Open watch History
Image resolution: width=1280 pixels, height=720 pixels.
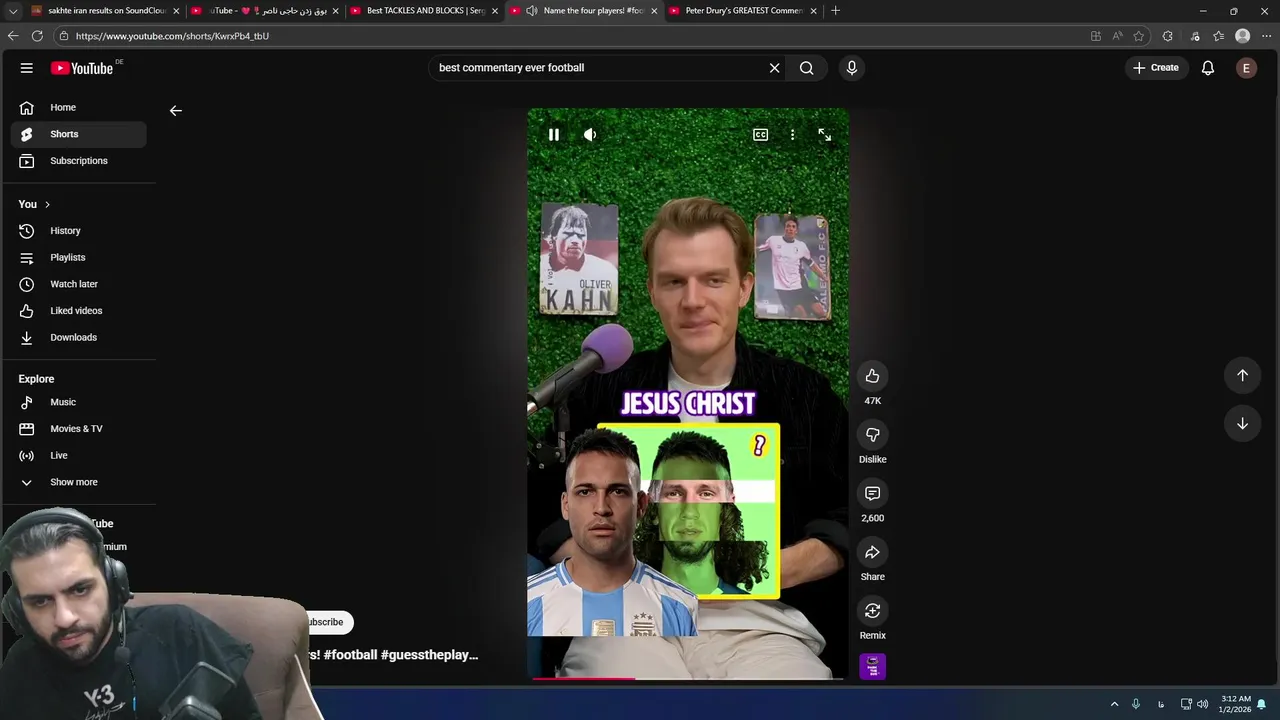coord(78,231)
